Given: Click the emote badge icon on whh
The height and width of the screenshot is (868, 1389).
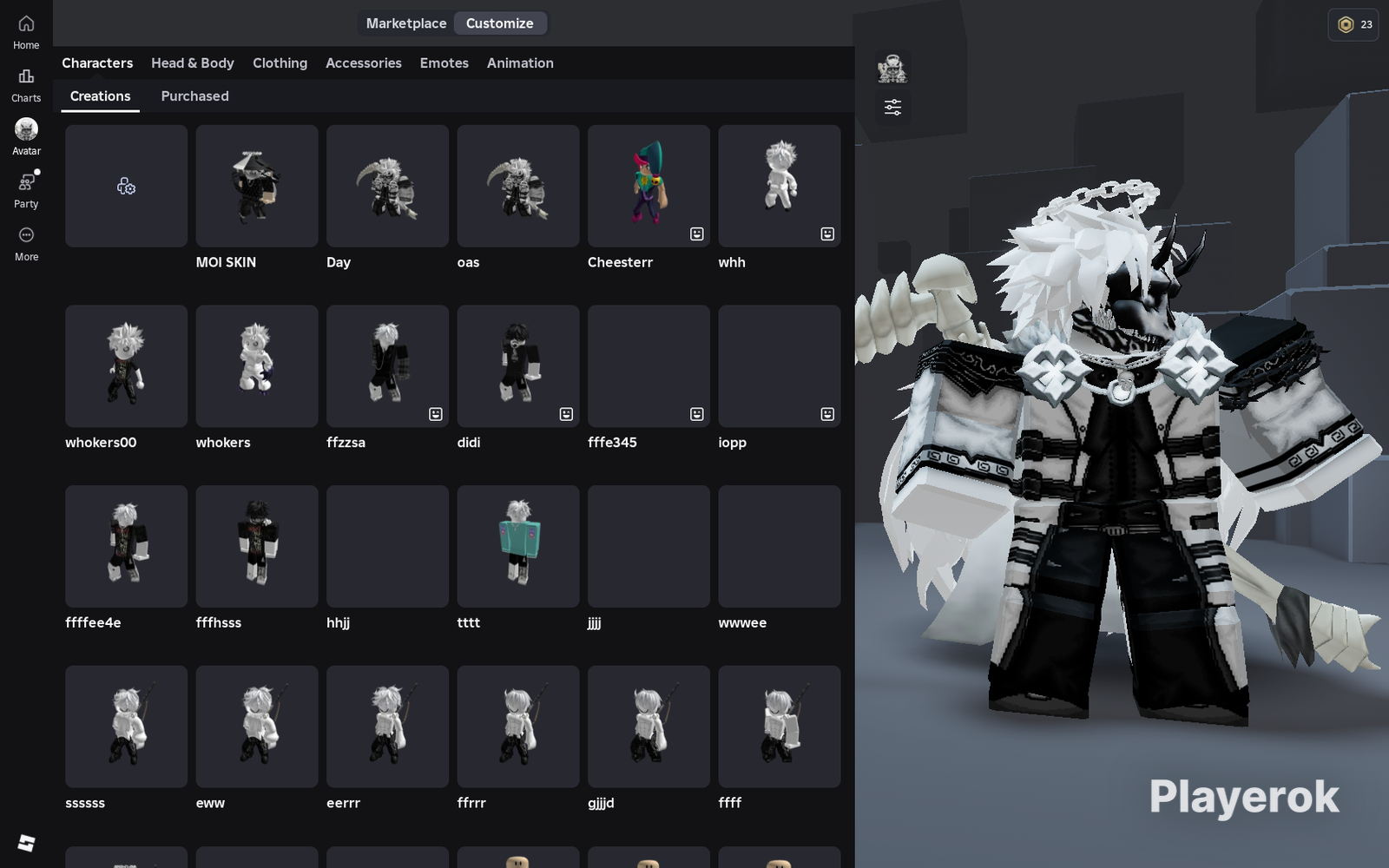Looking at the screenshot, I should 827,233.
